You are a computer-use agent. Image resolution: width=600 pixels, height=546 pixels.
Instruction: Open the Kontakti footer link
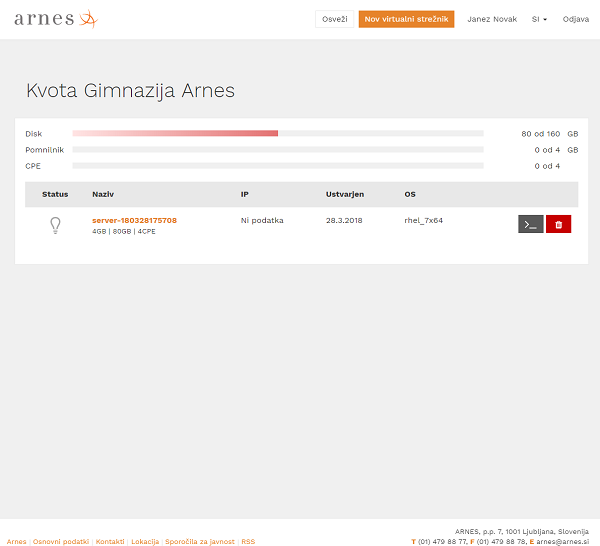pyautogui.click(x=110, y=541)
